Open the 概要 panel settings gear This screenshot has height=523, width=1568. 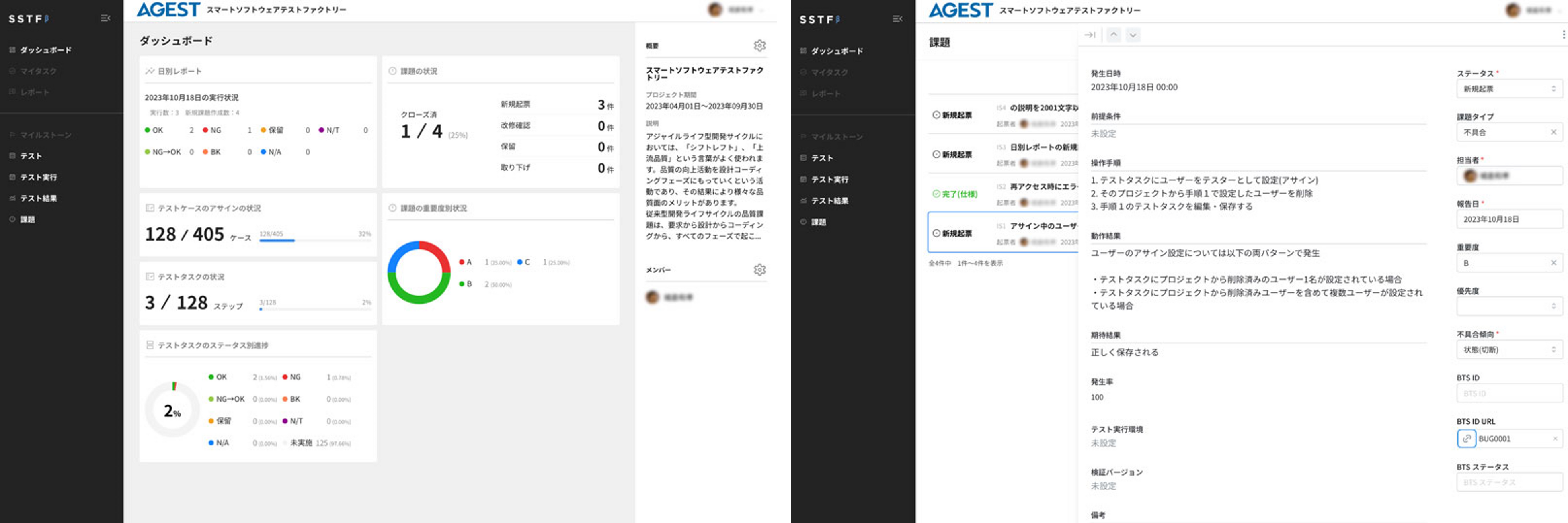[759, 45]
